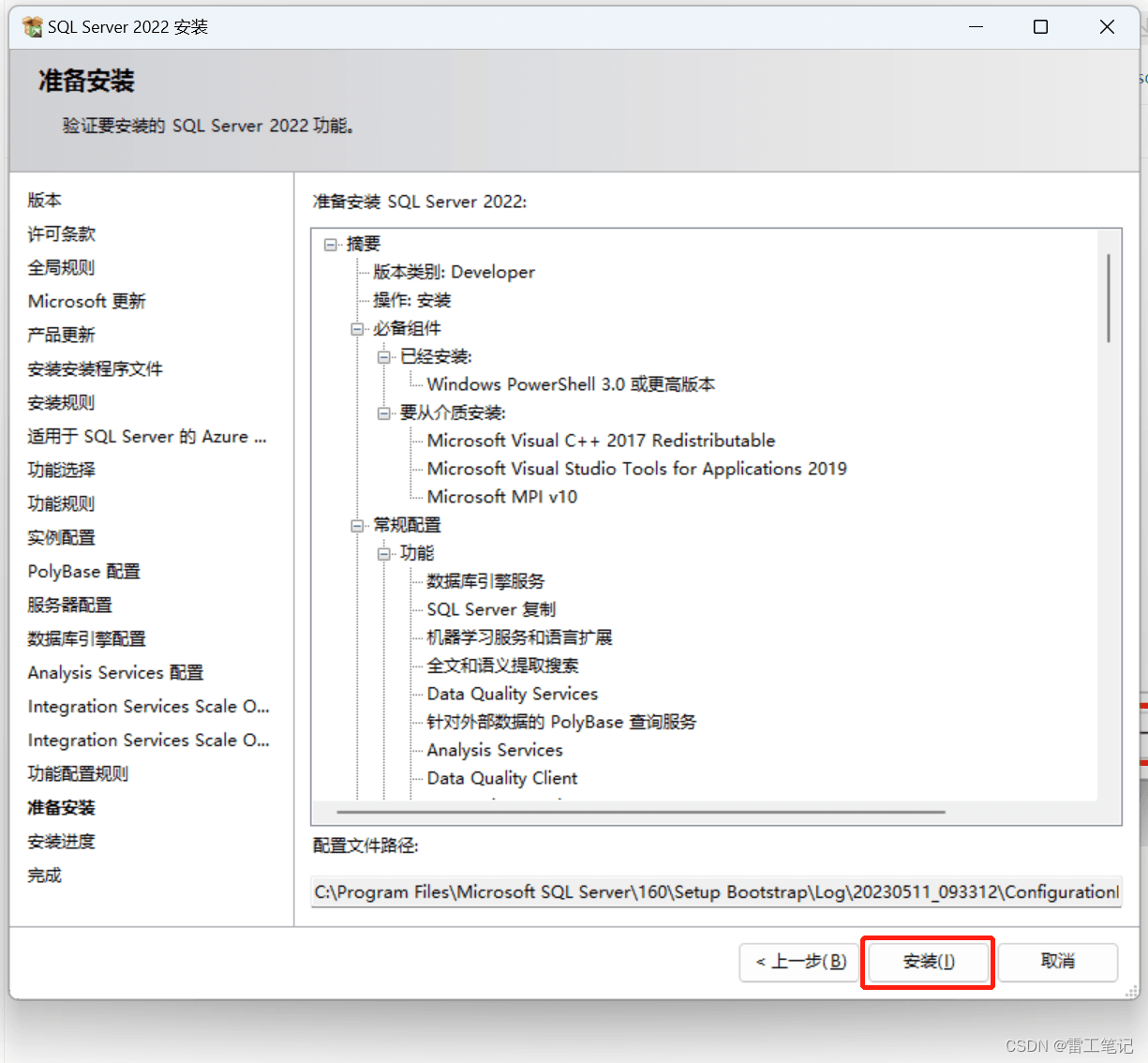Select the PolyBase 配置 step

click(84, 571)
